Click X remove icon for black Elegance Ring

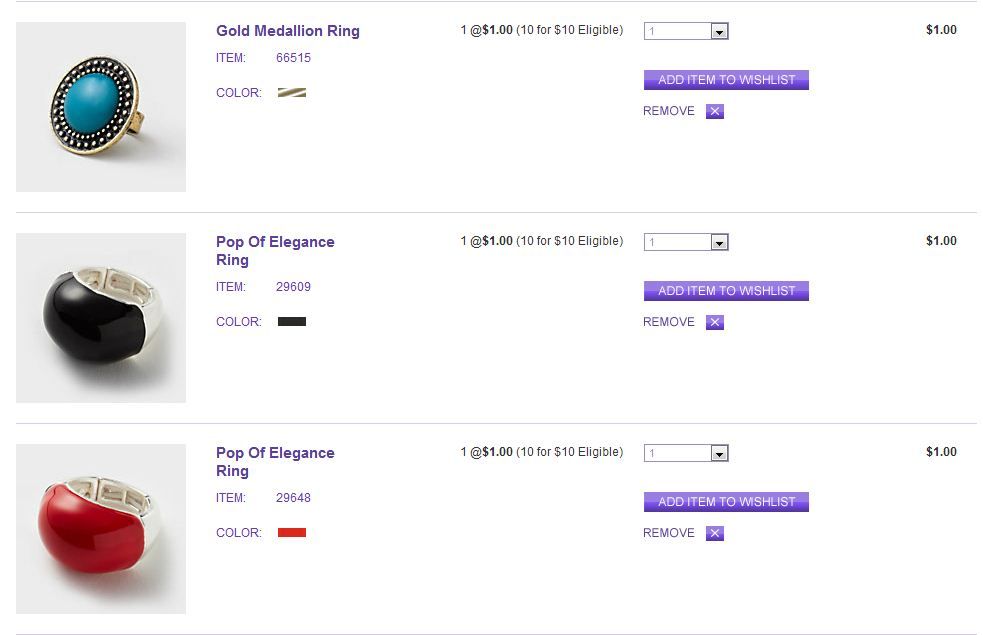(714, 323)
